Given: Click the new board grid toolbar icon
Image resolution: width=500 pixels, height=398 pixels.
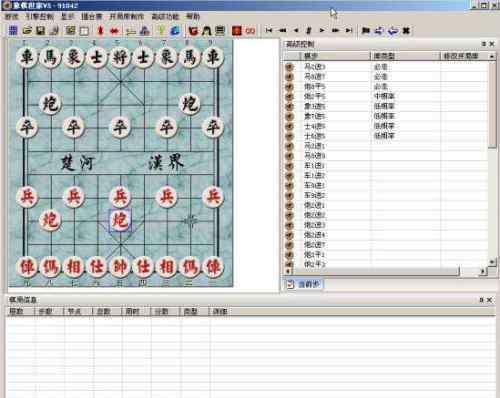Looking at the screenshot, I should 13,31.
